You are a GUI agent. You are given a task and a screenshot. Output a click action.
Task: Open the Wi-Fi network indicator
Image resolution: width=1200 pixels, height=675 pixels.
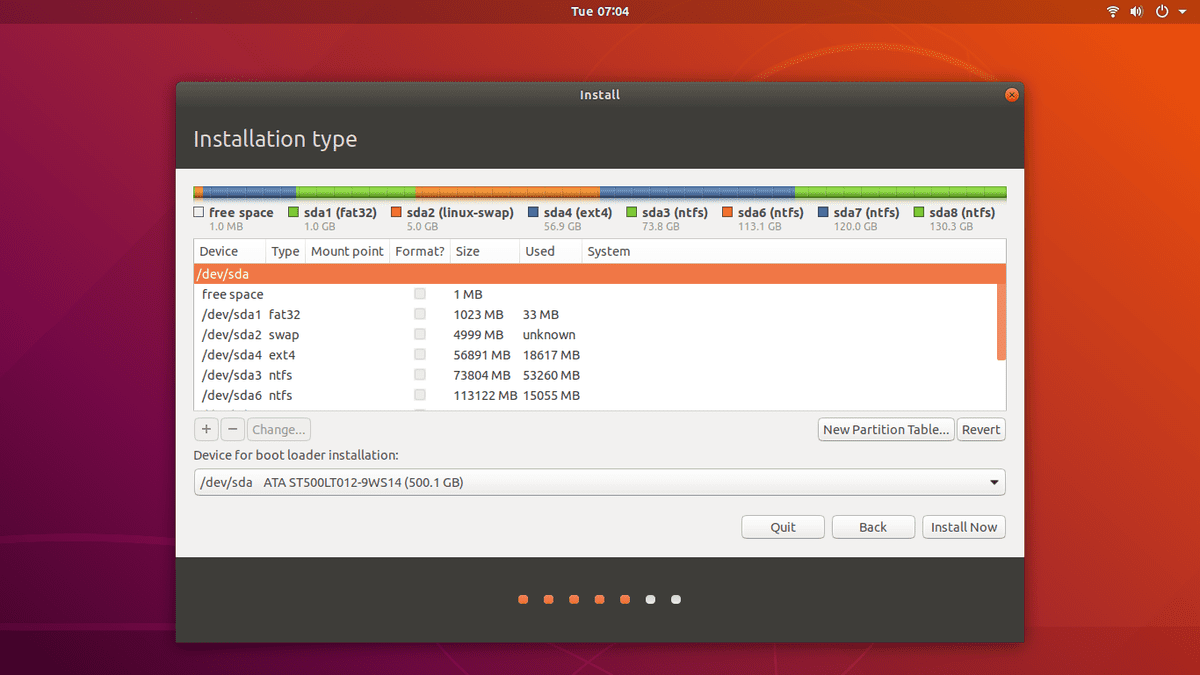pos(1113,12)
